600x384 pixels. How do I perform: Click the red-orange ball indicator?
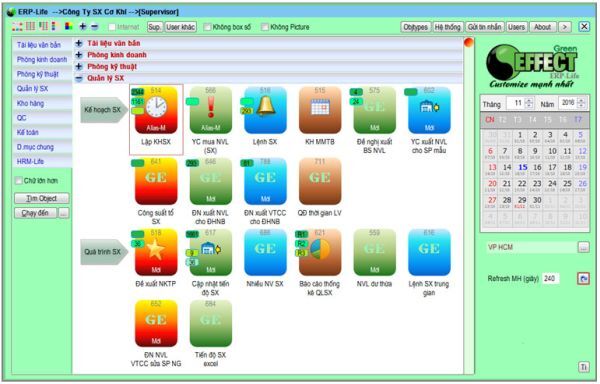coord(469,42)
